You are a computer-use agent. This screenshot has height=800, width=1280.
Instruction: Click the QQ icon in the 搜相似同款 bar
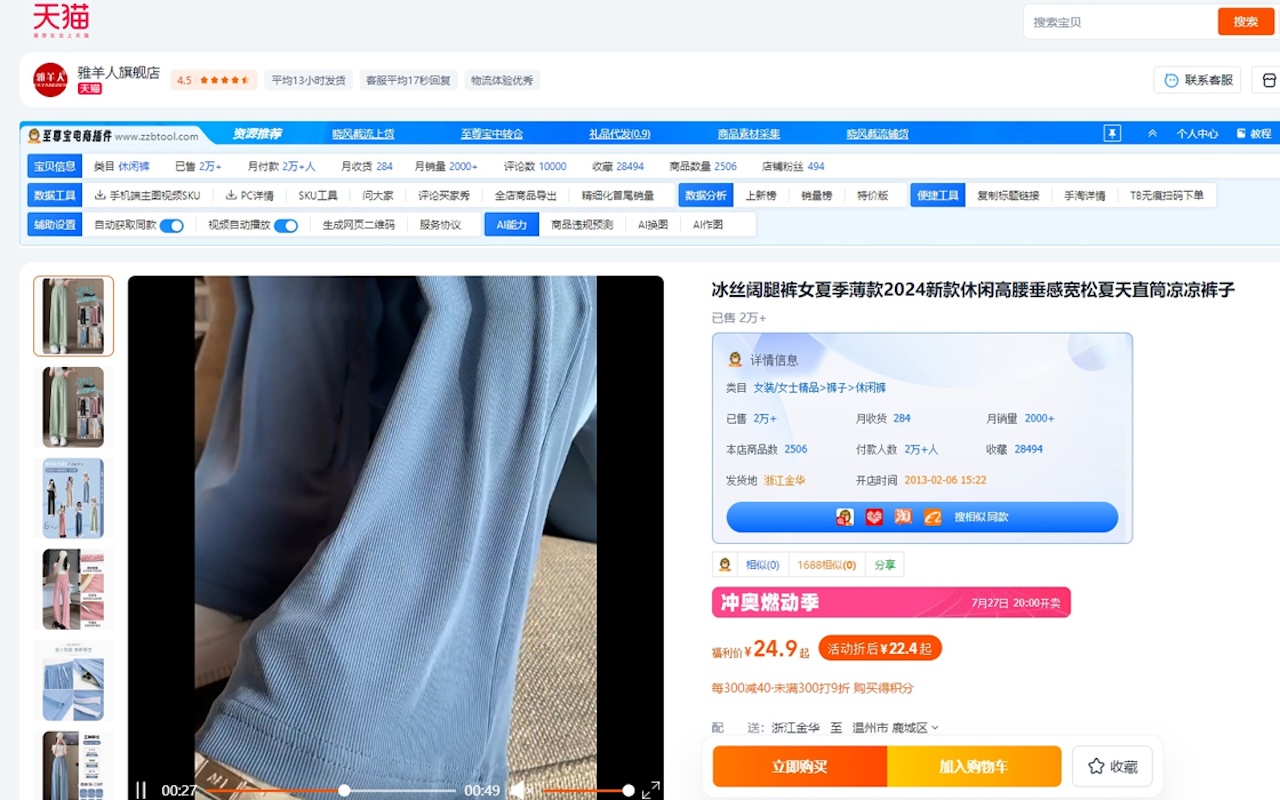(843, 517)
